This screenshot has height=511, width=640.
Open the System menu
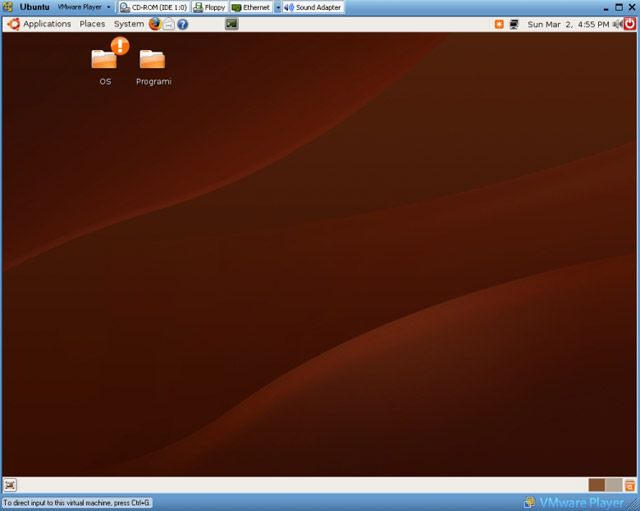point(128,24)
